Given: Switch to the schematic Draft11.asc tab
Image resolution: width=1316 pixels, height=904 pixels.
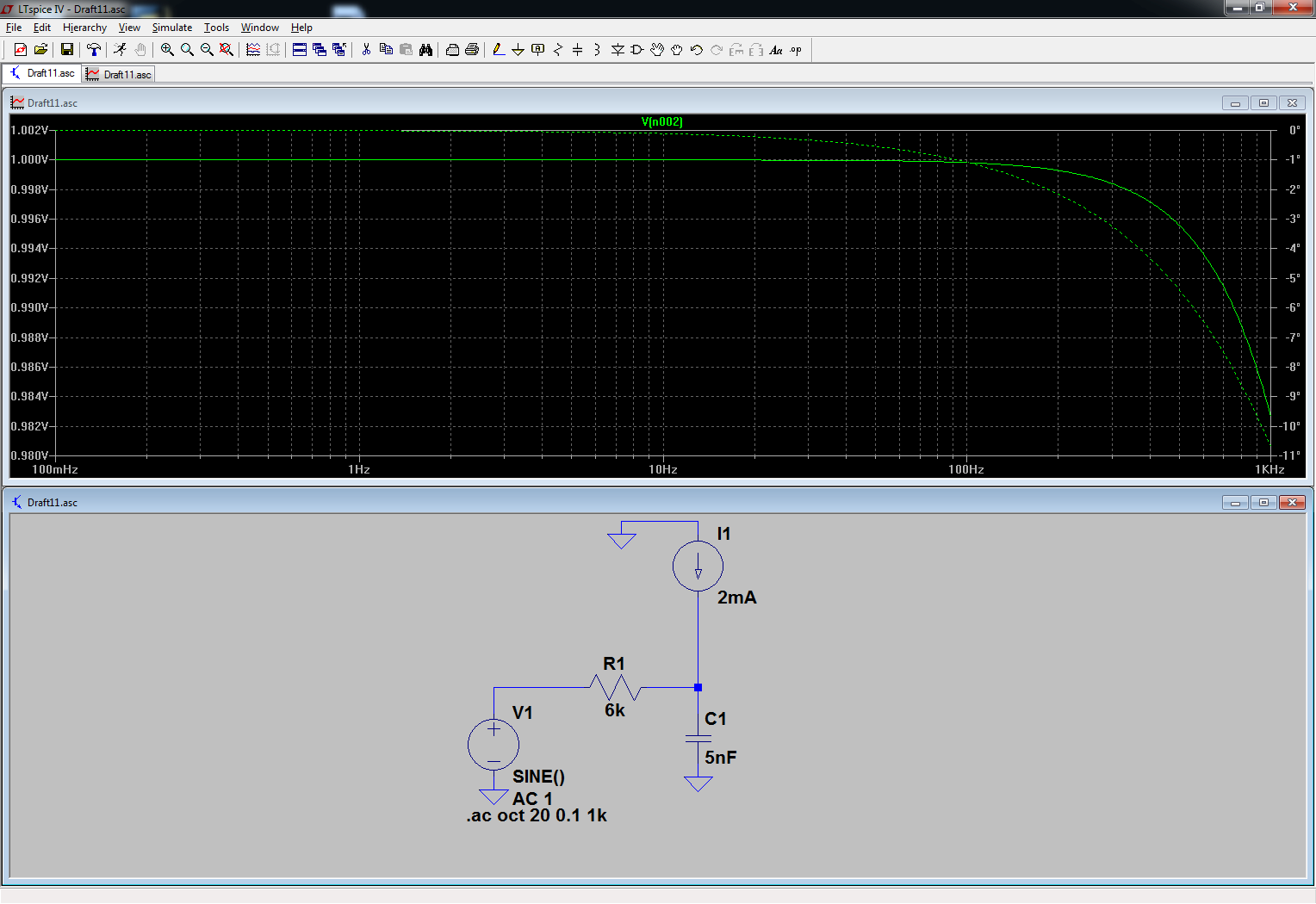Looking at the screenshot, I should point(42,73).
